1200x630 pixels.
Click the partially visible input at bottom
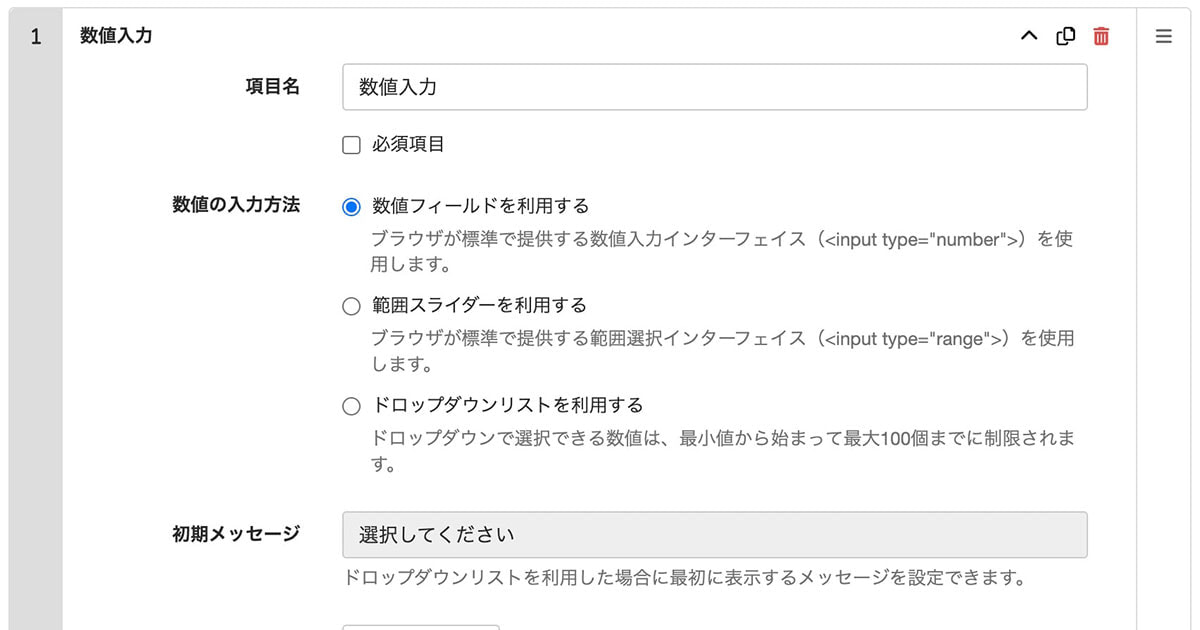tap(420, 626)
